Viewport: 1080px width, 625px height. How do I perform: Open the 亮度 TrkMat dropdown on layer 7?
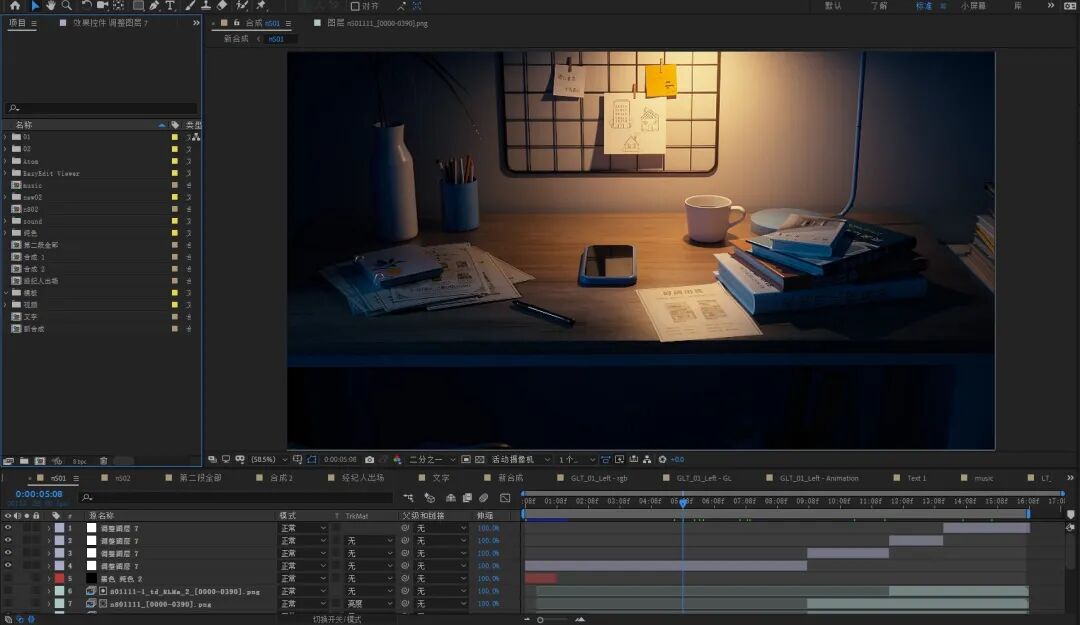369,604
